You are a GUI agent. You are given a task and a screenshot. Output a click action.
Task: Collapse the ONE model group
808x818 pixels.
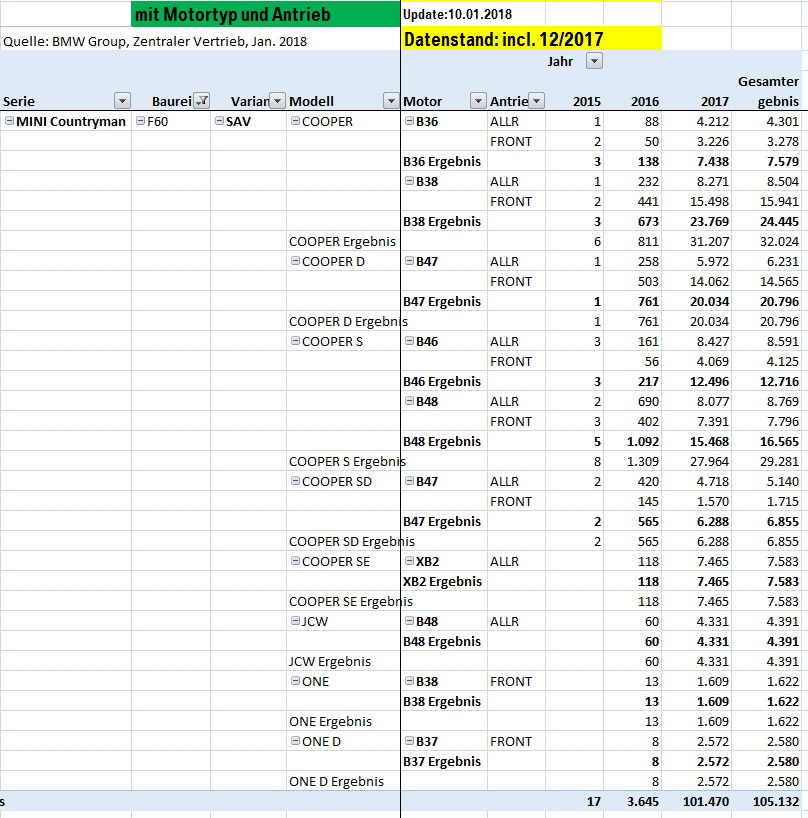pos(295,681)
